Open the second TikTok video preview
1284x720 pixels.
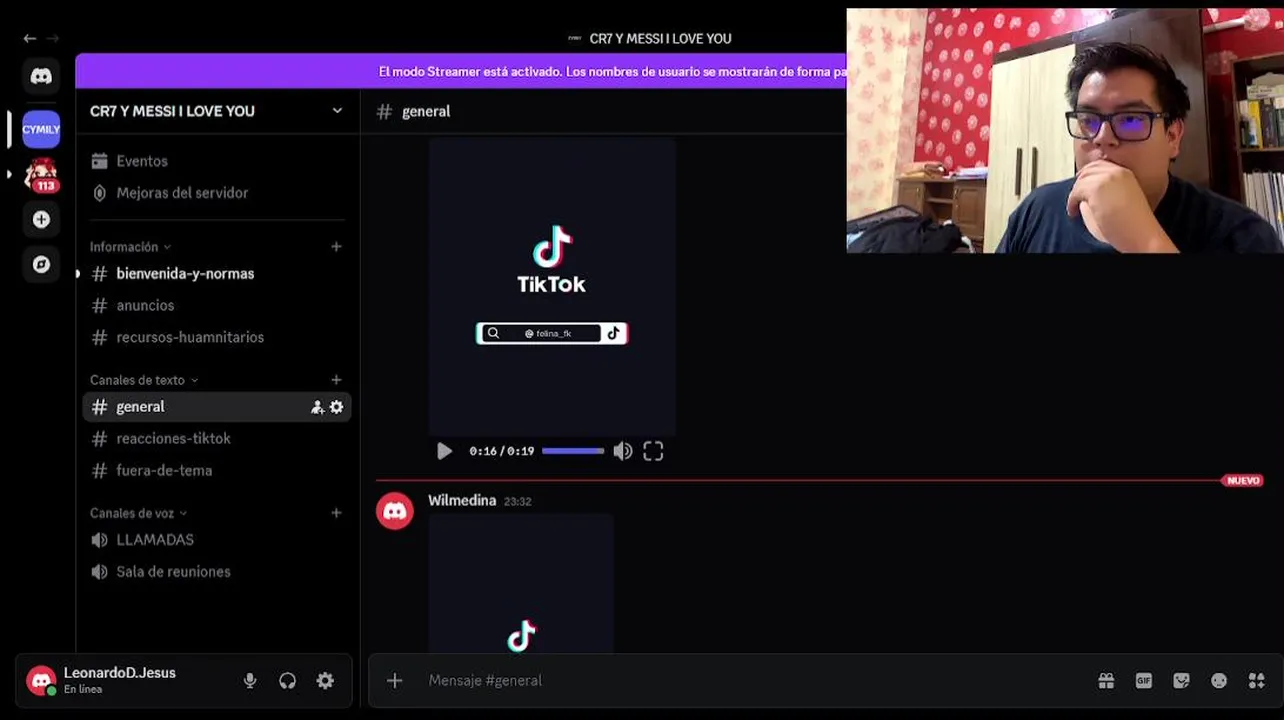tap(521, 583)
